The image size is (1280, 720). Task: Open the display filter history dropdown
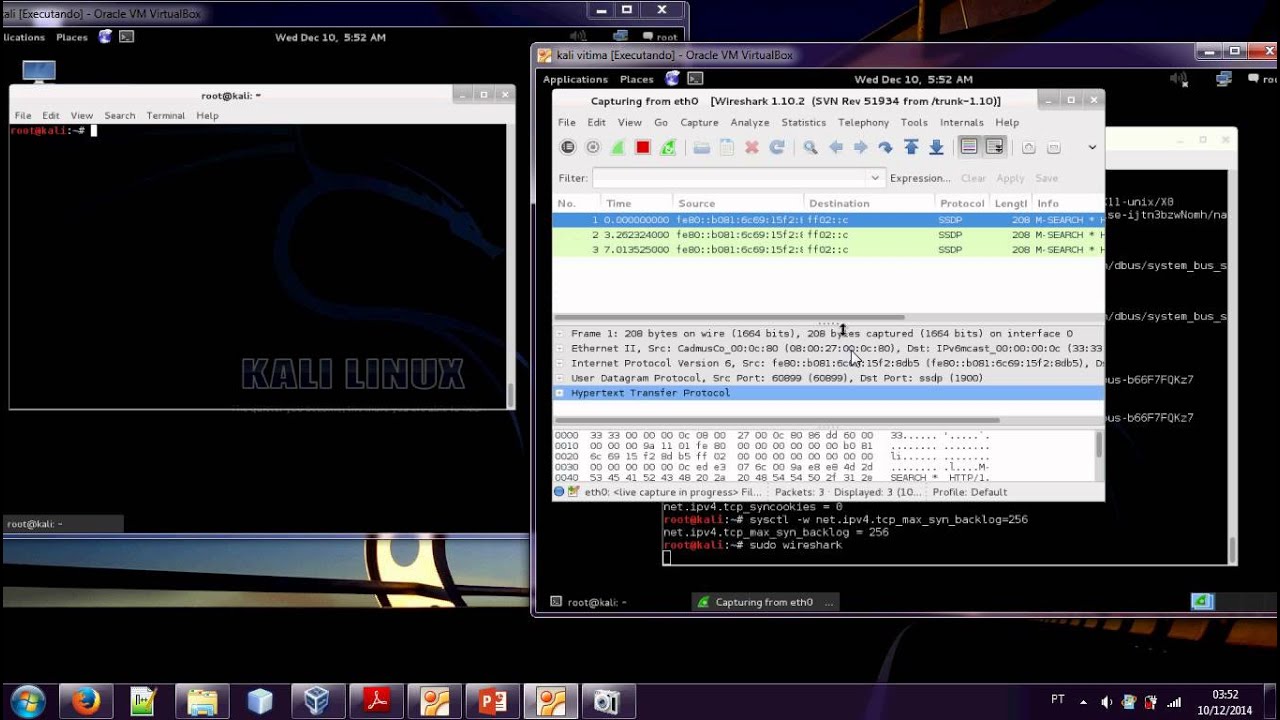[875, 178]
